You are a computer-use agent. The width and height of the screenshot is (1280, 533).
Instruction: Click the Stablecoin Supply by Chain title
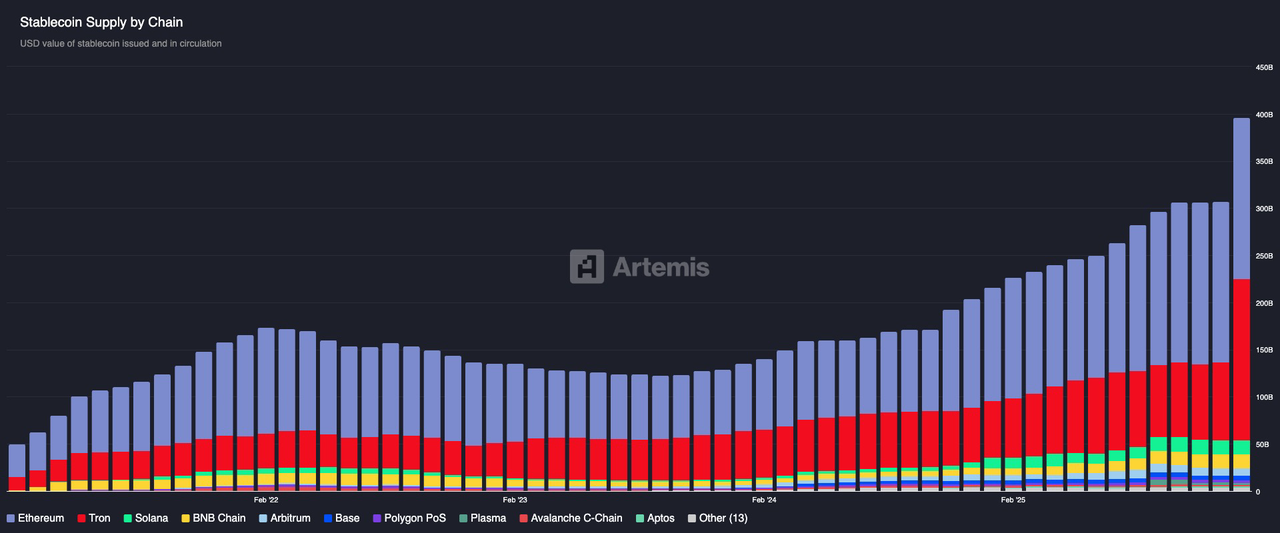click(101, 21)
